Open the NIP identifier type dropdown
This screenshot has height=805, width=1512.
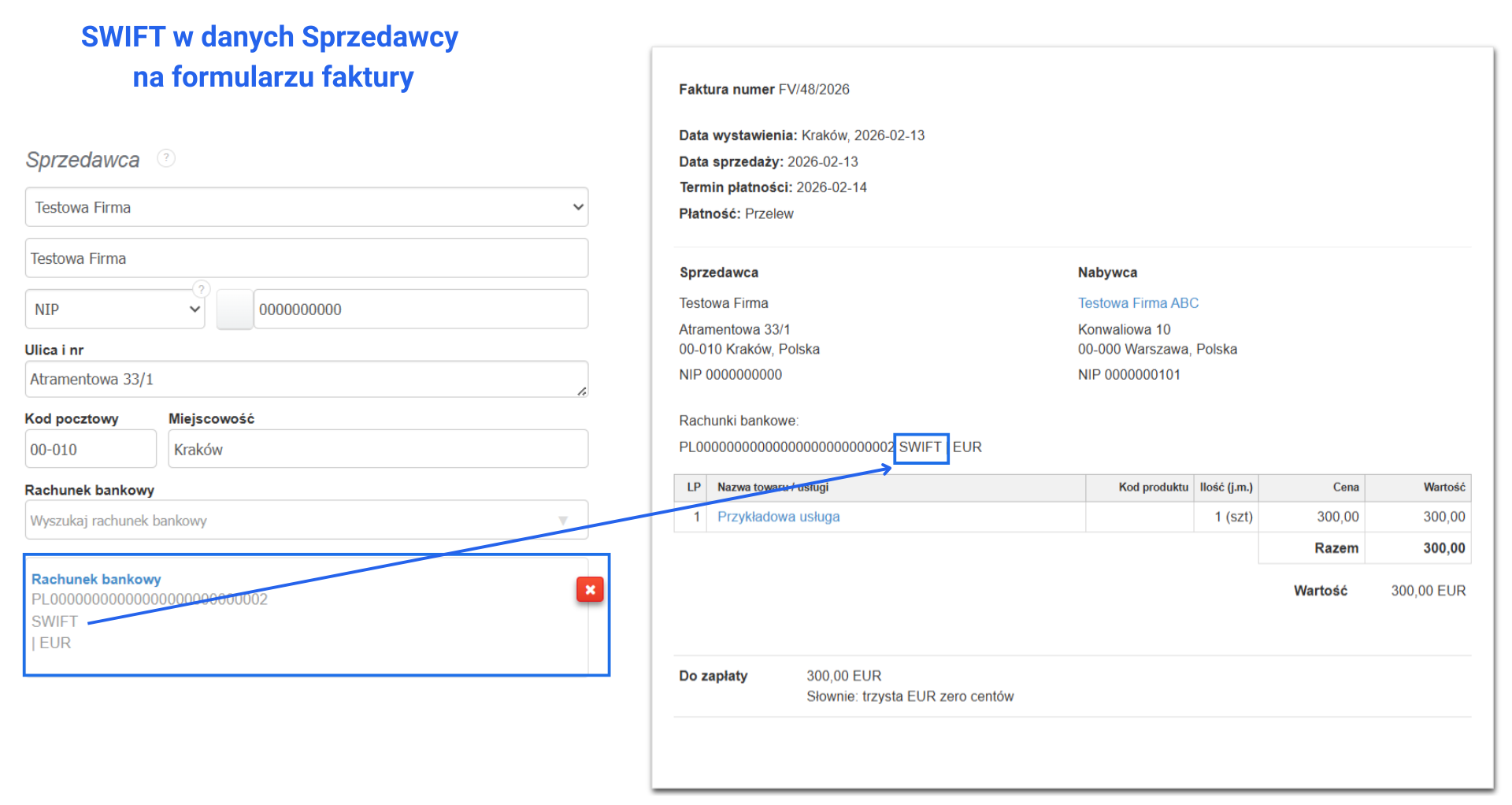coord(115,310)
